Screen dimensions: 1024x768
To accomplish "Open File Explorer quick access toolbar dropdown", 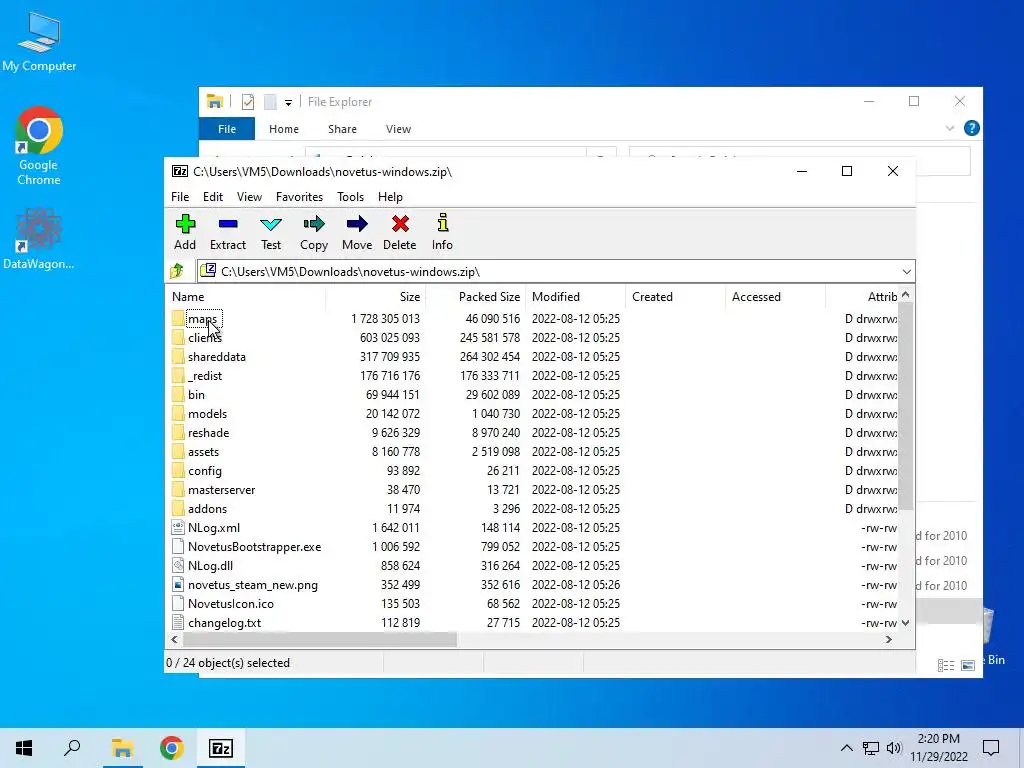I will click(x=288, y=103).
